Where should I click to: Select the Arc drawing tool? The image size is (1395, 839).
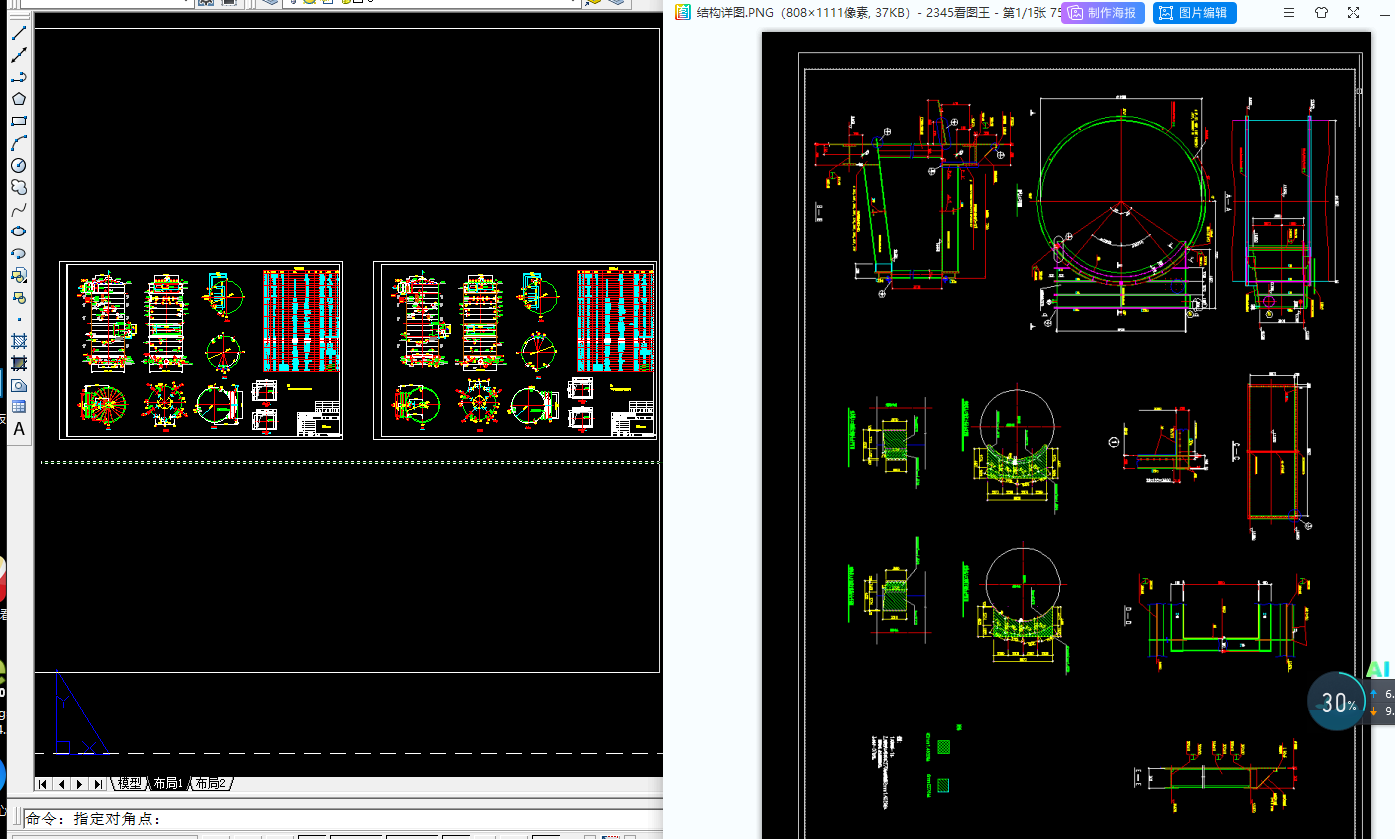click(x=19, y=143)
